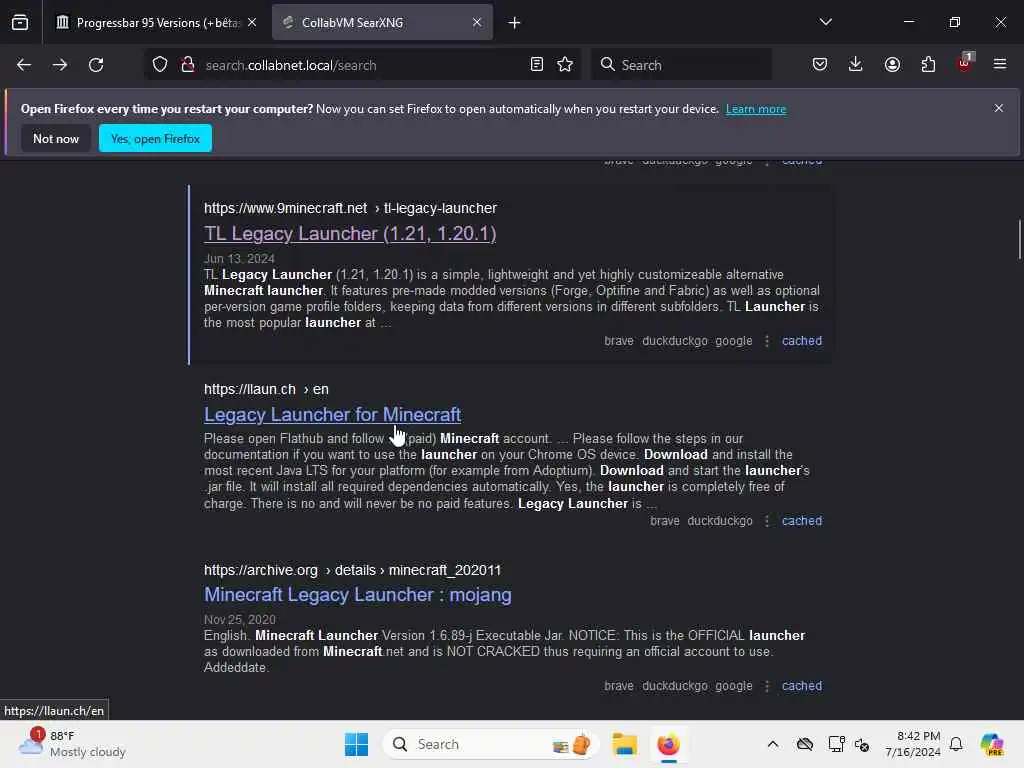Click the Nov 25, 2020 date text

(240, 620)
